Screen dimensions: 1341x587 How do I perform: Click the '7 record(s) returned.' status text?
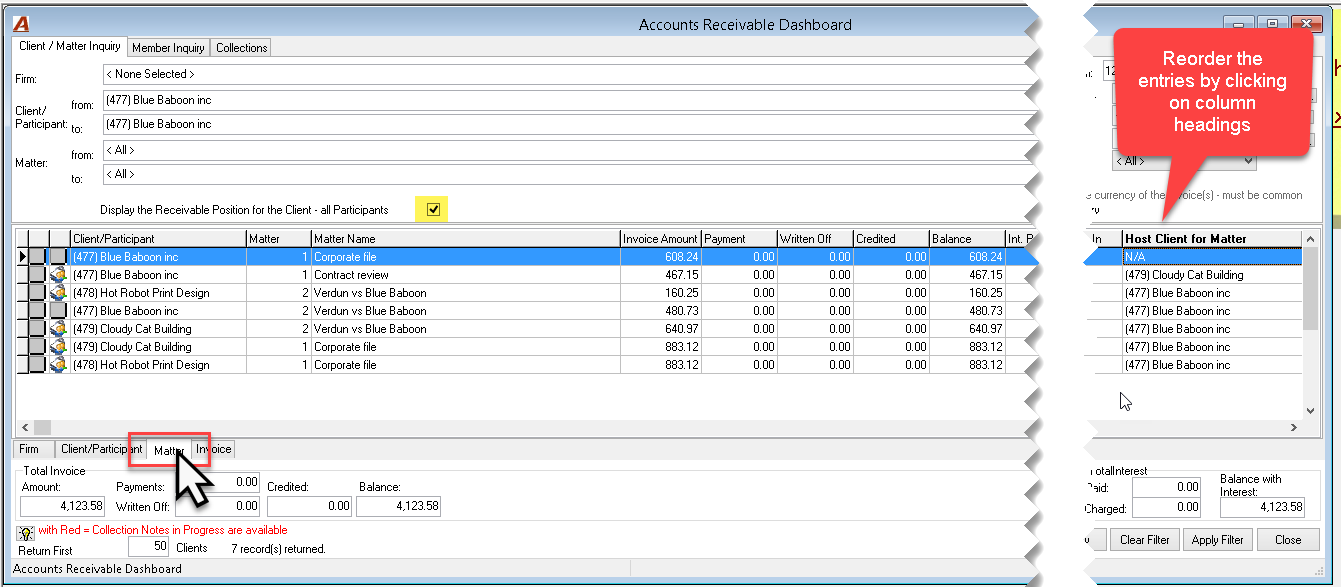(x=278, y=549)
